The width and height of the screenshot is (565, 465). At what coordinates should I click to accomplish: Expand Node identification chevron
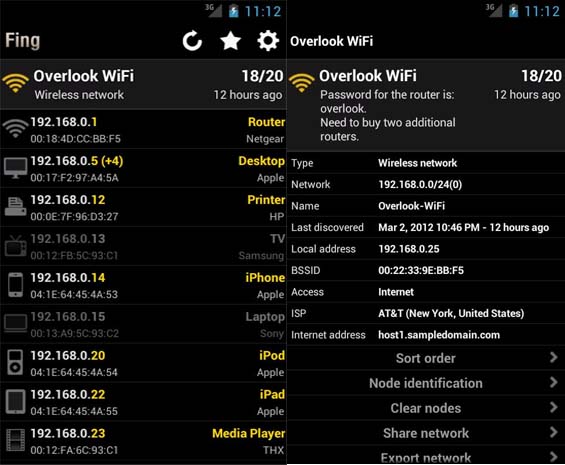[554, 382]
